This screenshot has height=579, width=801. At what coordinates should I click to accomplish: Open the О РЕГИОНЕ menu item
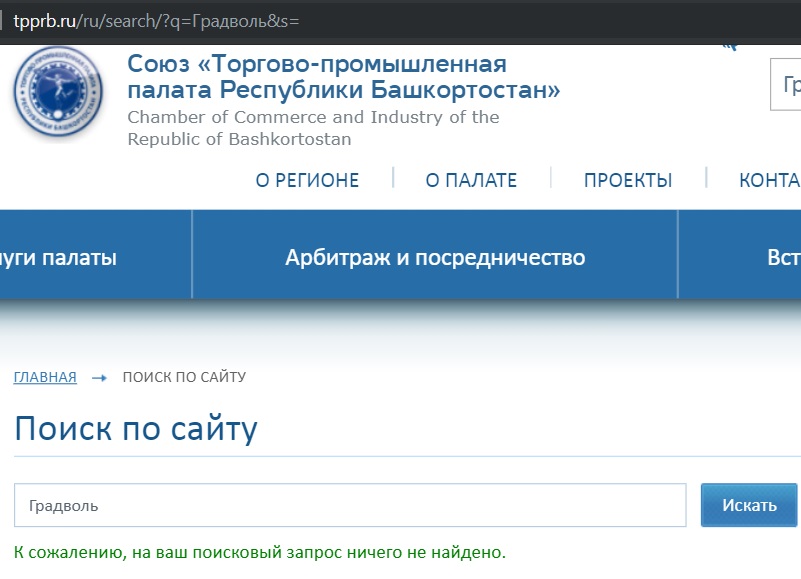coord(307,181)
